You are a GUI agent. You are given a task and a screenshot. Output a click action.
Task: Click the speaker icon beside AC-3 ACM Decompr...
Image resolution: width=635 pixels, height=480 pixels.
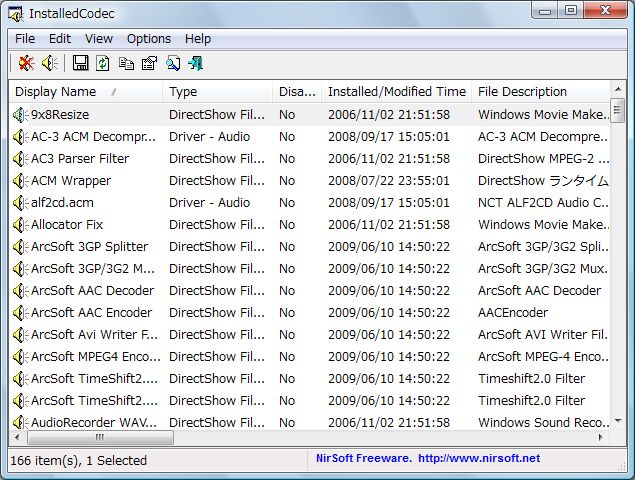pos(20,137)
